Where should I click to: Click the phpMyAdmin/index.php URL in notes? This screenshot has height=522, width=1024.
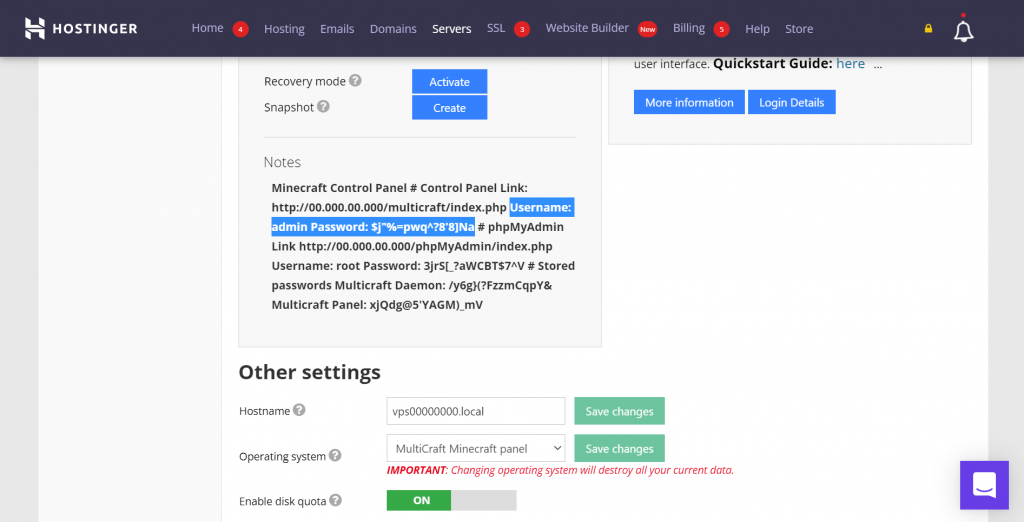point(425,246)
